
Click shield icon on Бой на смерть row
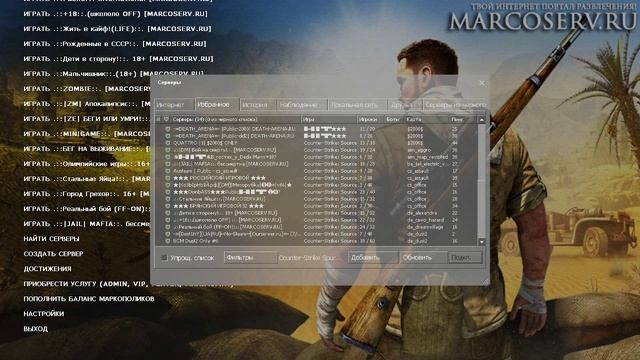click(x=168, y=150)
